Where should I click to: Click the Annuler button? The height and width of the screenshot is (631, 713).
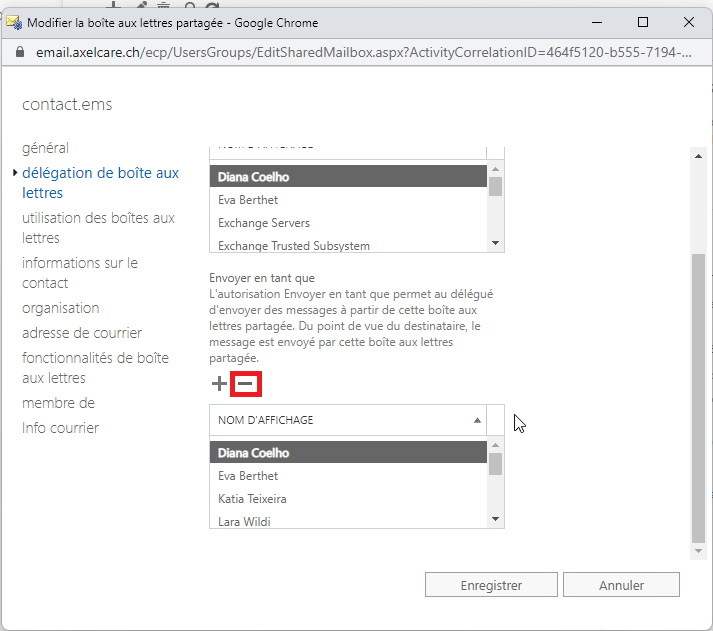point(621,585)
